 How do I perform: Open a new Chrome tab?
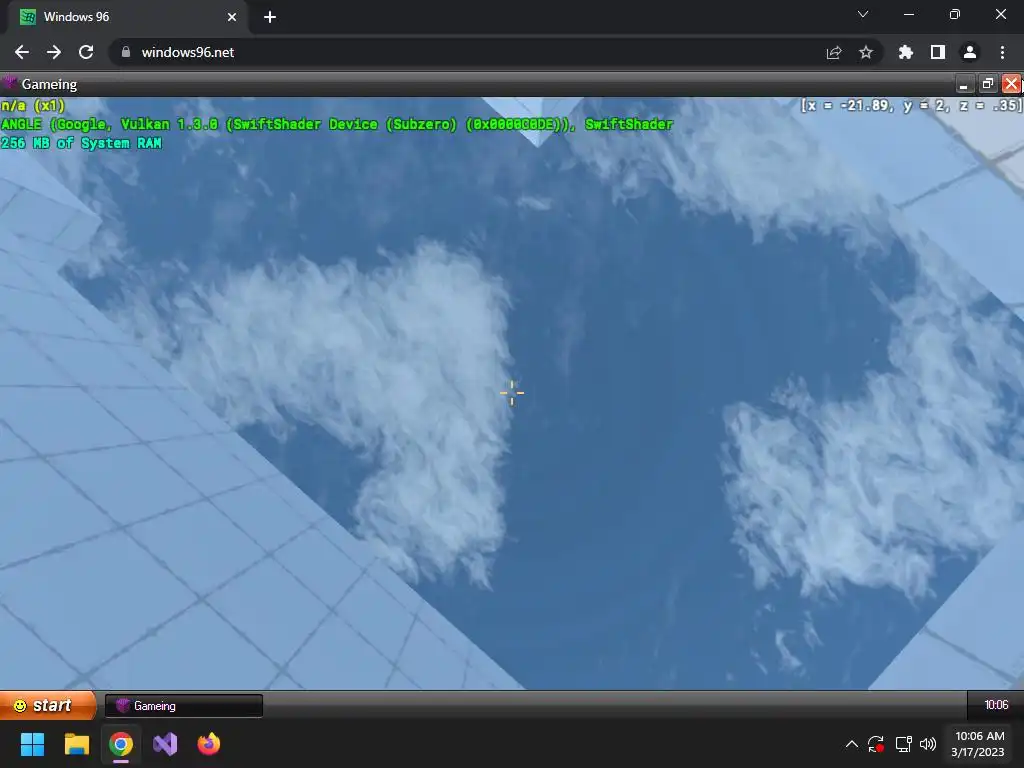270,17
